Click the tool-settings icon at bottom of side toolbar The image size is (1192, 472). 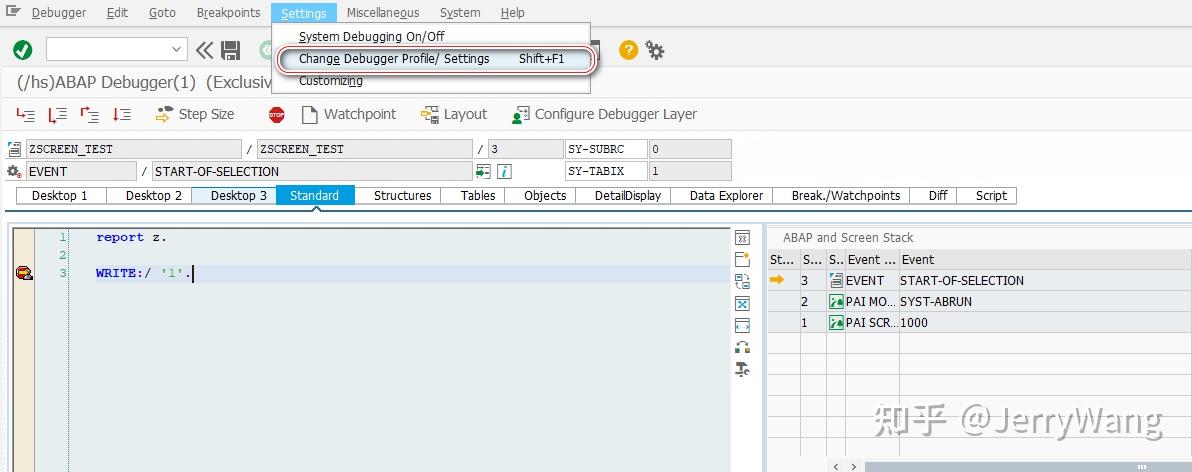point(743,370)
